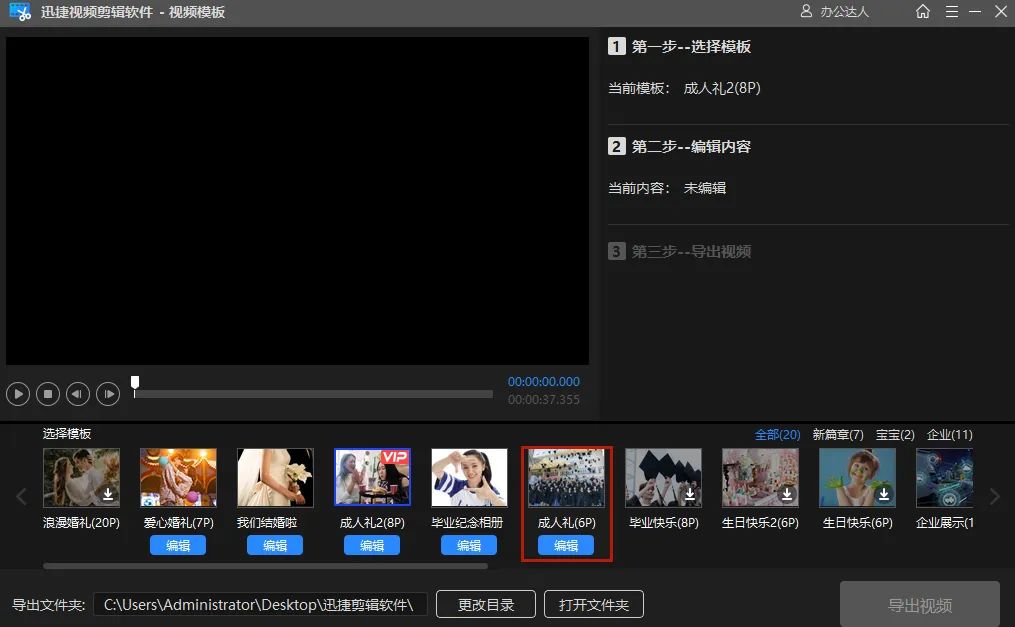Click 更改目录 to change export folder

click(x=486, y=604)
